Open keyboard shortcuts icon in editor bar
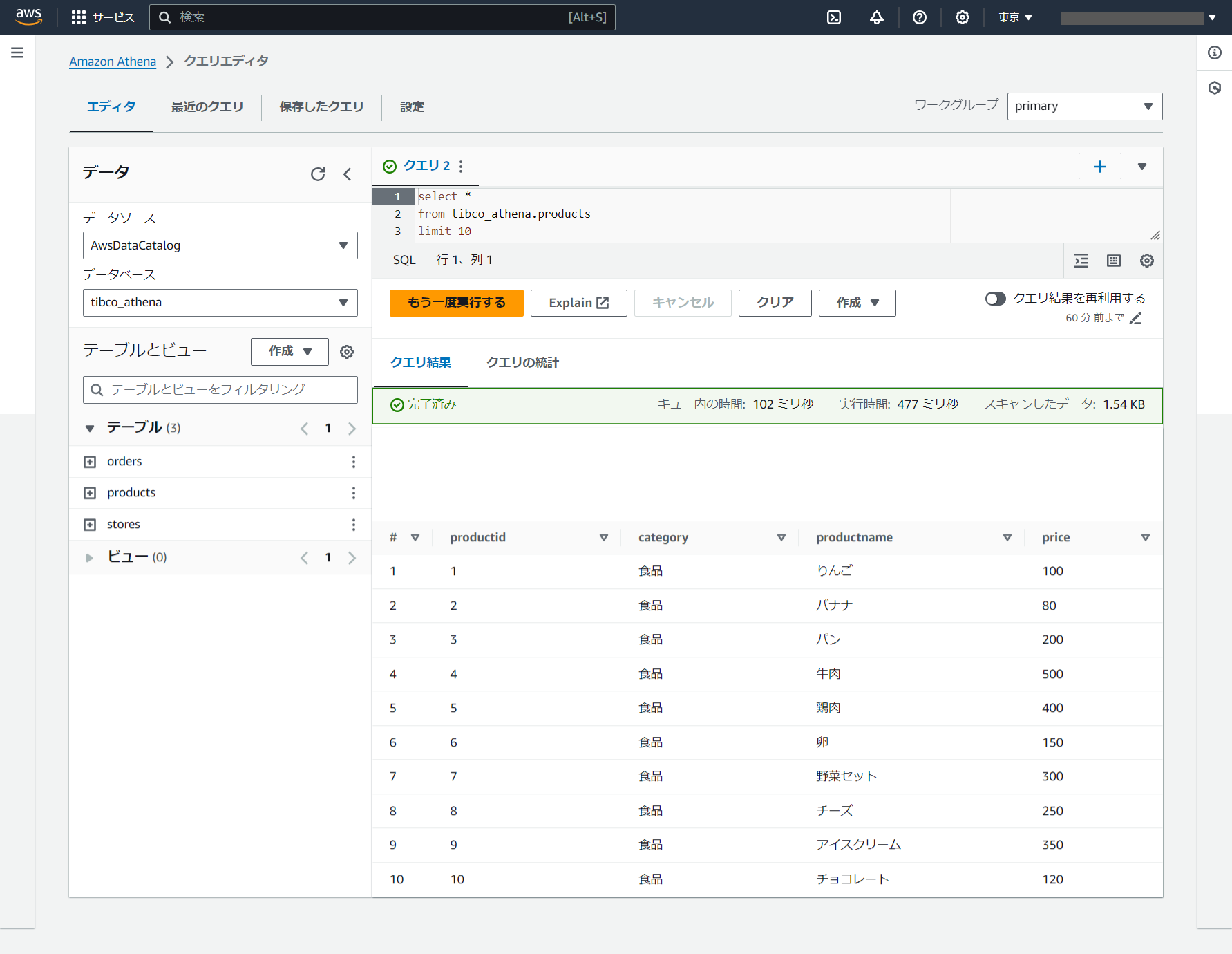 1114,261
